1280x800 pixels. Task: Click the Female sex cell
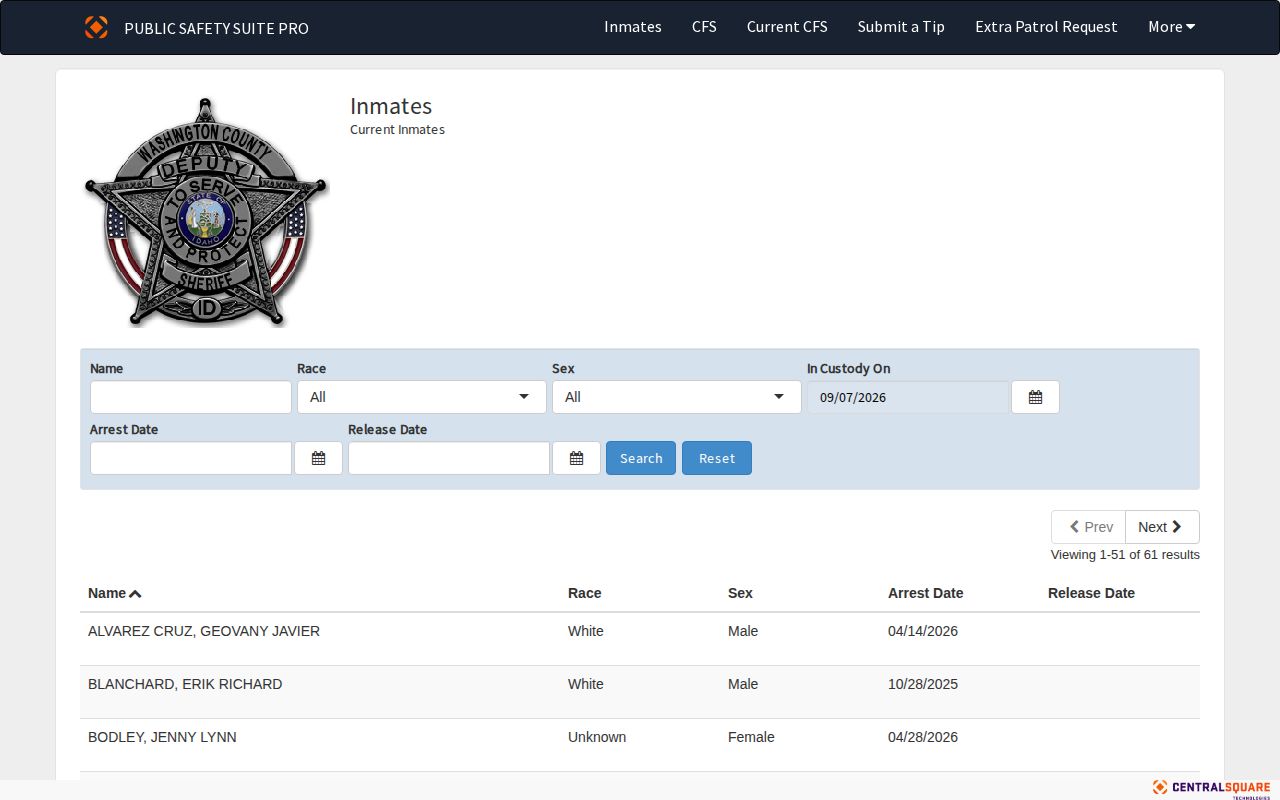click(x=751, y=737)
